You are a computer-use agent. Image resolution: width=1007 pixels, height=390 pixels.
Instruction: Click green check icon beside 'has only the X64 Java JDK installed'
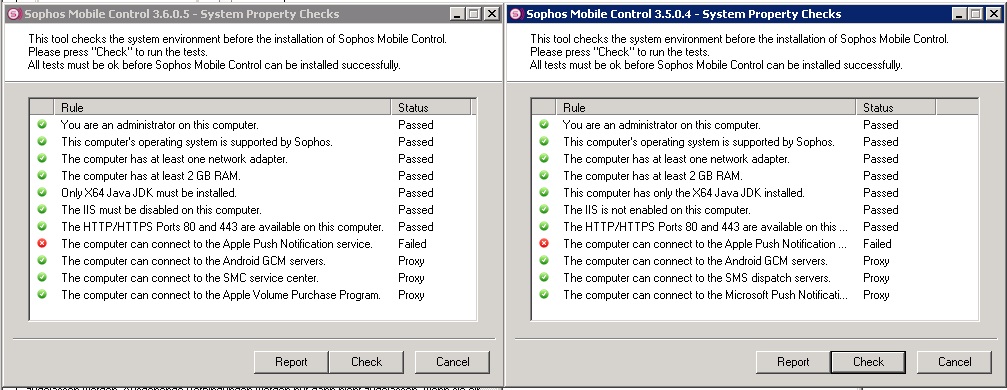pyautogui.click(x=544, y=192)
